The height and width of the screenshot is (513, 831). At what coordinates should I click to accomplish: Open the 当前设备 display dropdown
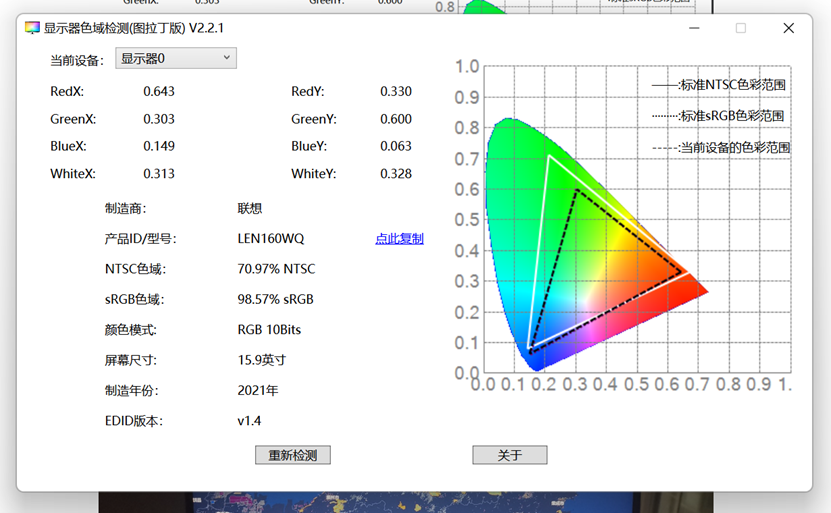(x=176, y=58)
